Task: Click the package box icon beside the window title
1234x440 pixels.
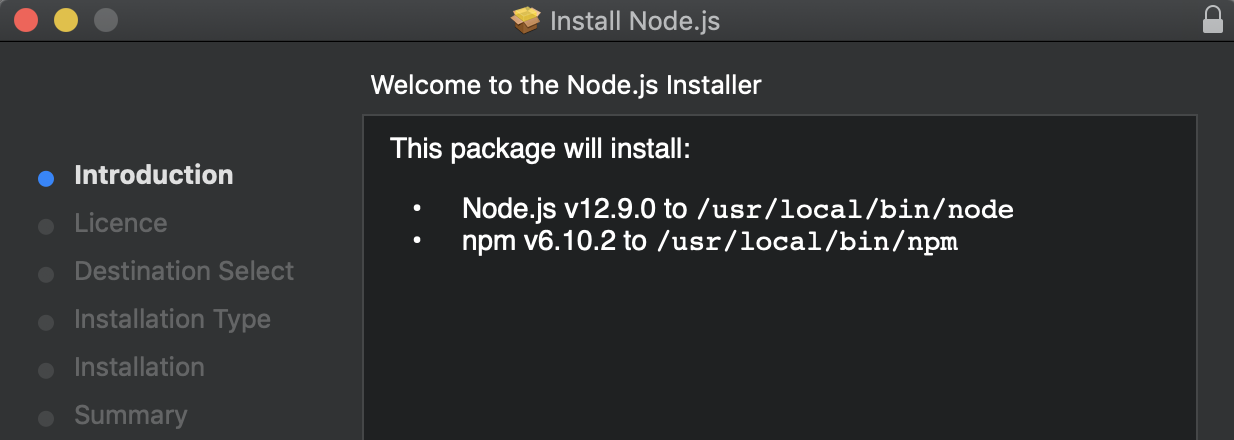Action: pyautogui.click(x=526, y=20)
